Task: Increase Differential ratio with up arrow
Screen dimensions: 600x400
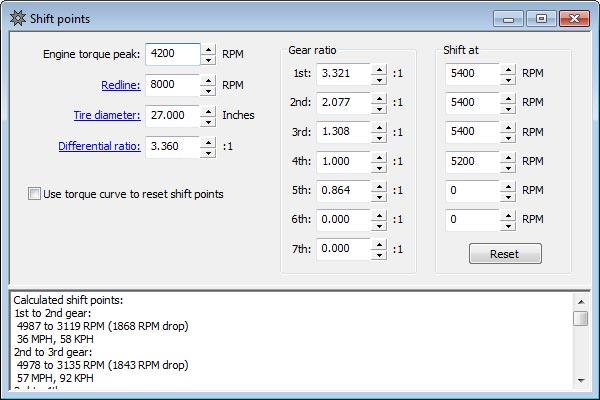Action: [x=208, y=142]
